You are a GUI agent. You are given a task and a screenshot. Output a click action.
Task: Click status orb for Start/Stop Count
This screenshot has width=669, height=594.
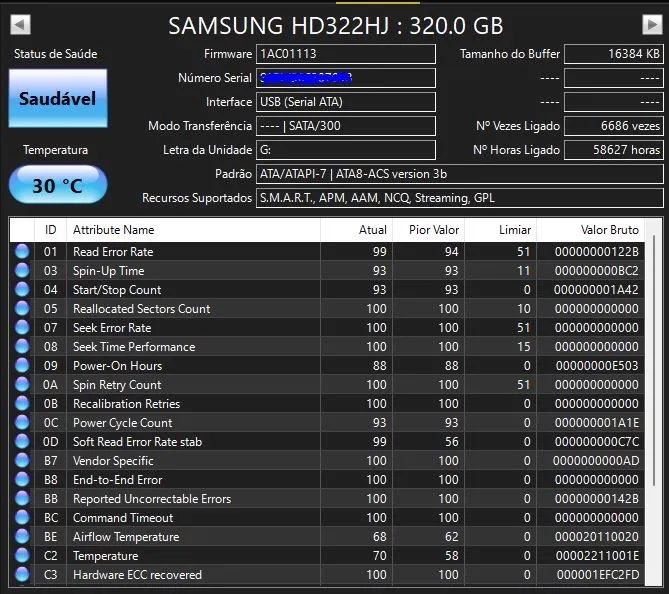(22, 289)
